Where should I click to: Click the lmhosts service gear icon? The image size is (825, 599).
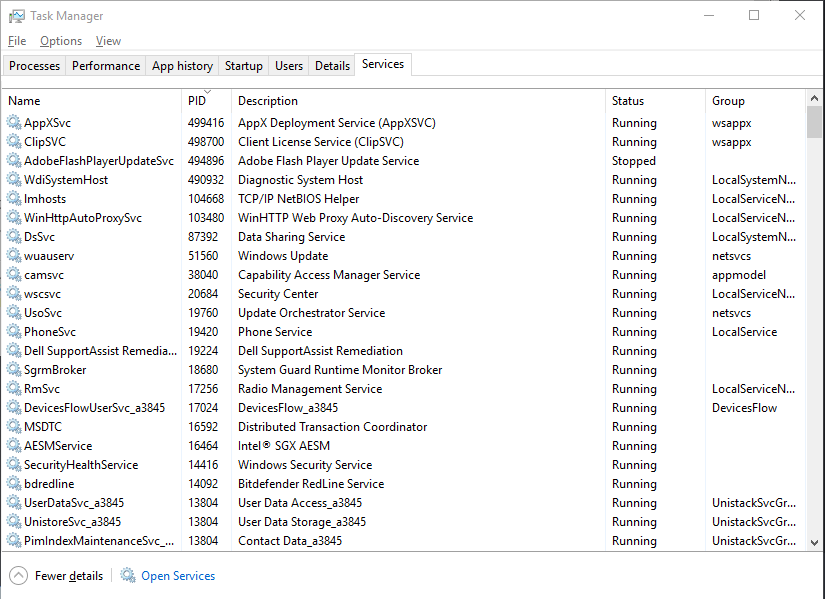[x=14, y=198]
